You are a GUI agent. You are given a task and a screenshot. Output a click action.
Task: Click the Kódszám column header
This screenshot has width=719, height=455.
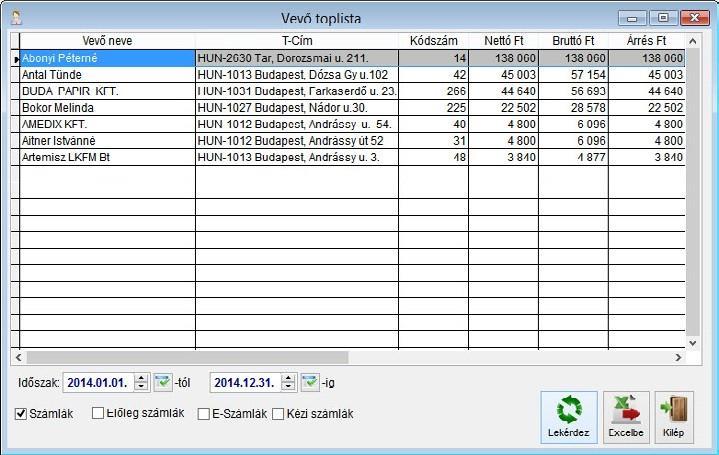(x=434, y=41)
